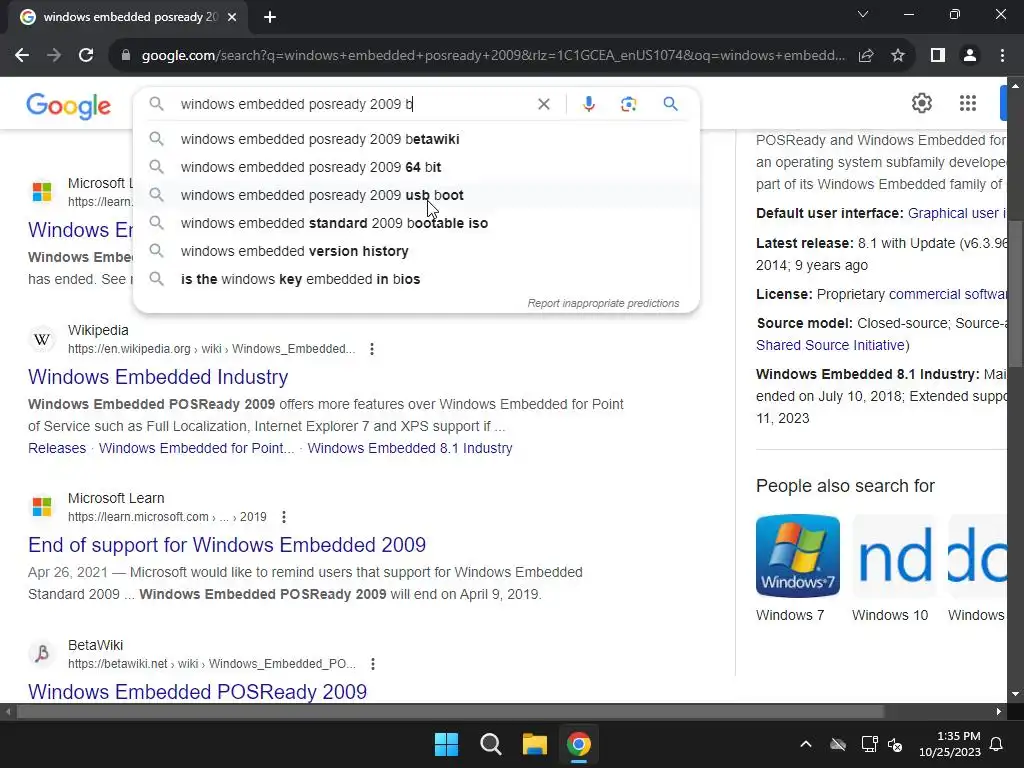Image resolution: width=1024 pixels, height=768 pixels.
Task: Open Google quick settings gear
Action: pos(921,103)
